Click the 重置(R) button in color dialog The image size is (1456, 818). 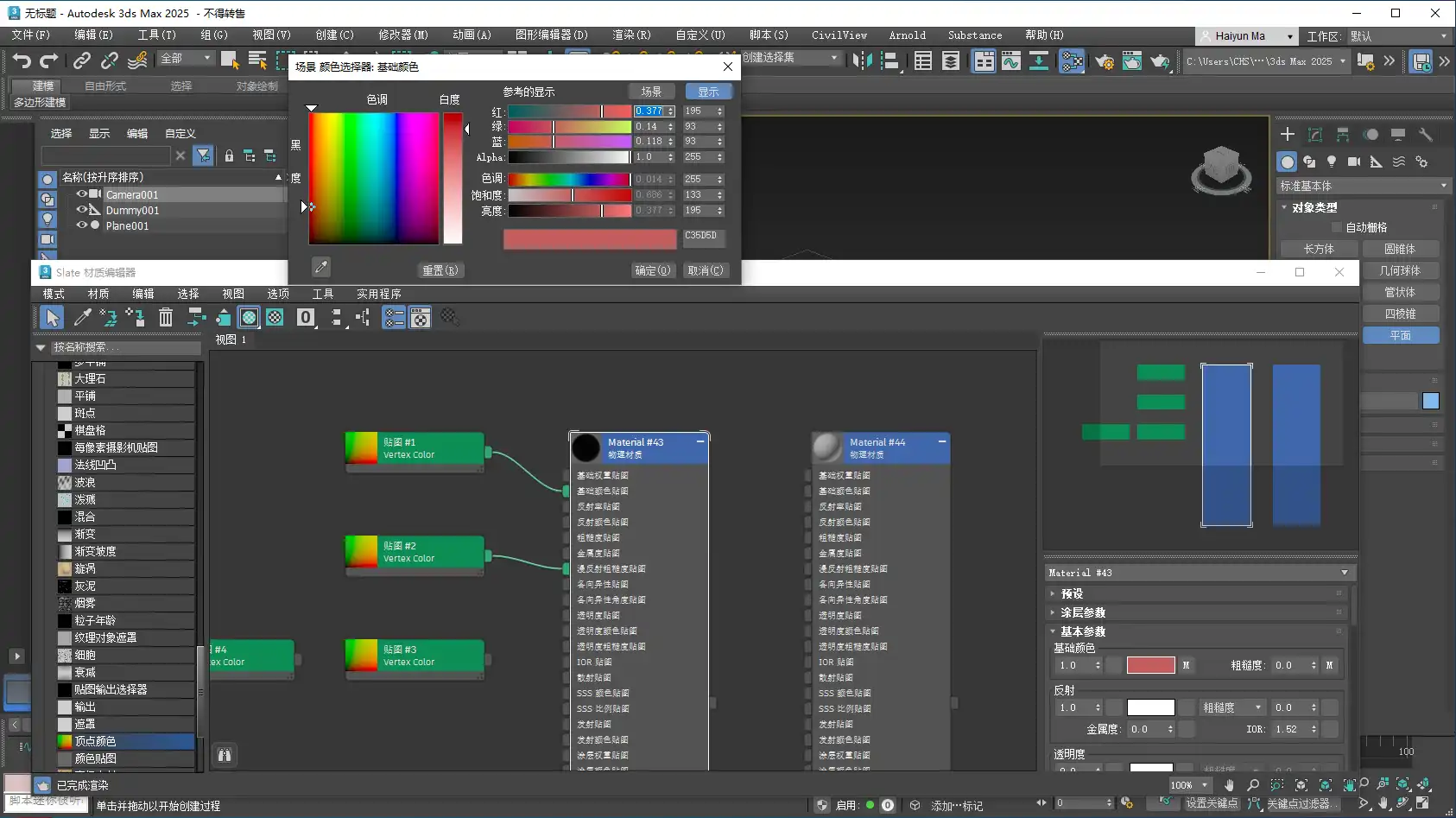[x=440, y=270]
